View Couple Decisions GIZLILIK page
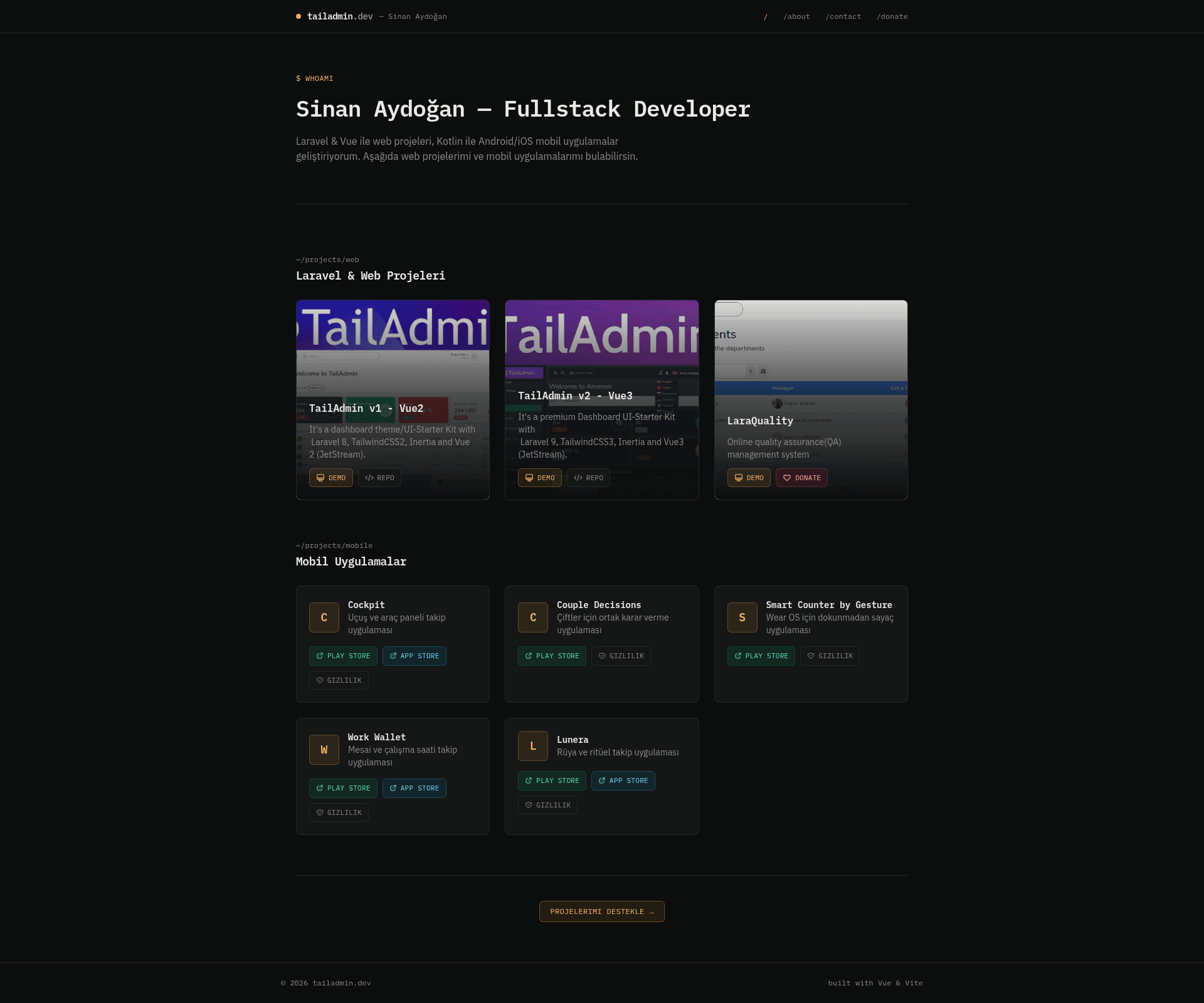 tap(621, 656)
